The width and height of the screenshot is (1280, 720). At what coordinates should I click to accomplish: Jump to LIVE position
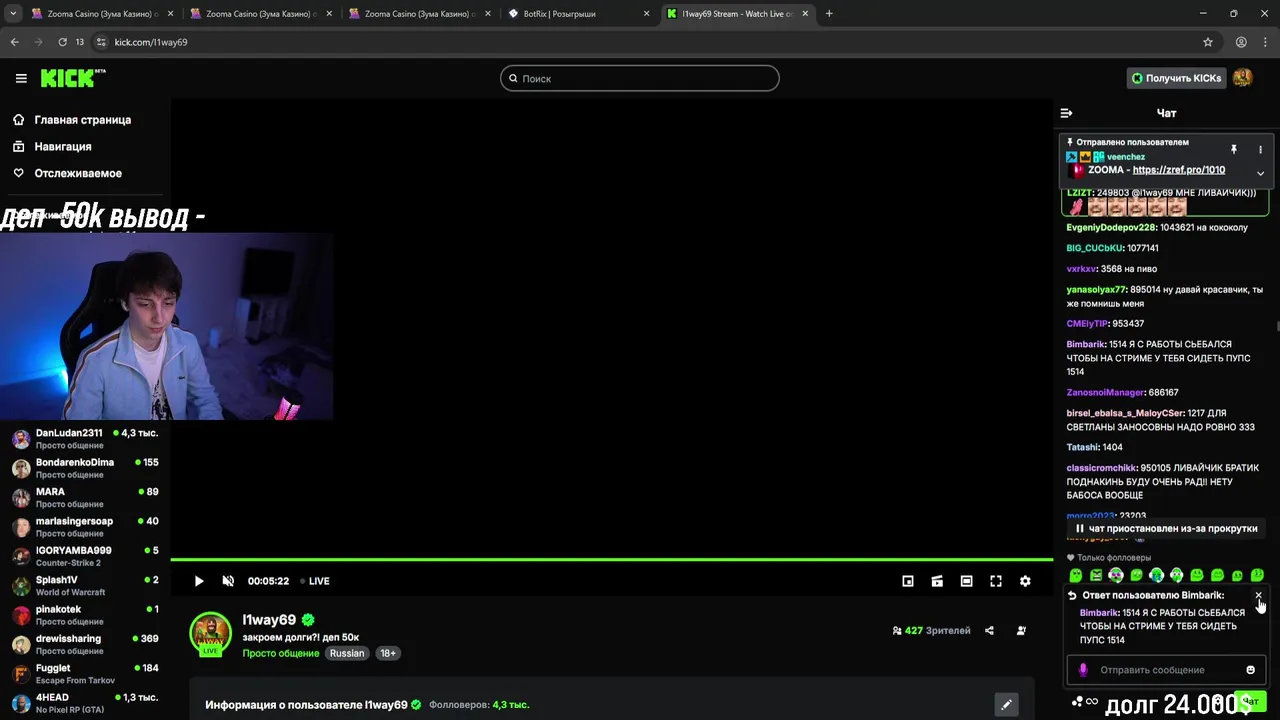click(315, 581)
